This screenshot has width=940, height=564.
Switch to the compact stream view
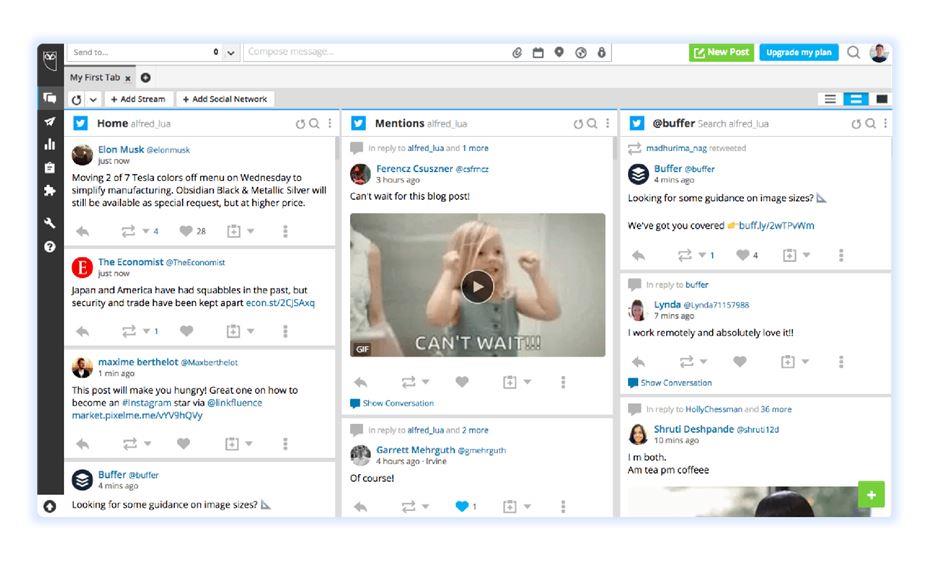(829, 99)
